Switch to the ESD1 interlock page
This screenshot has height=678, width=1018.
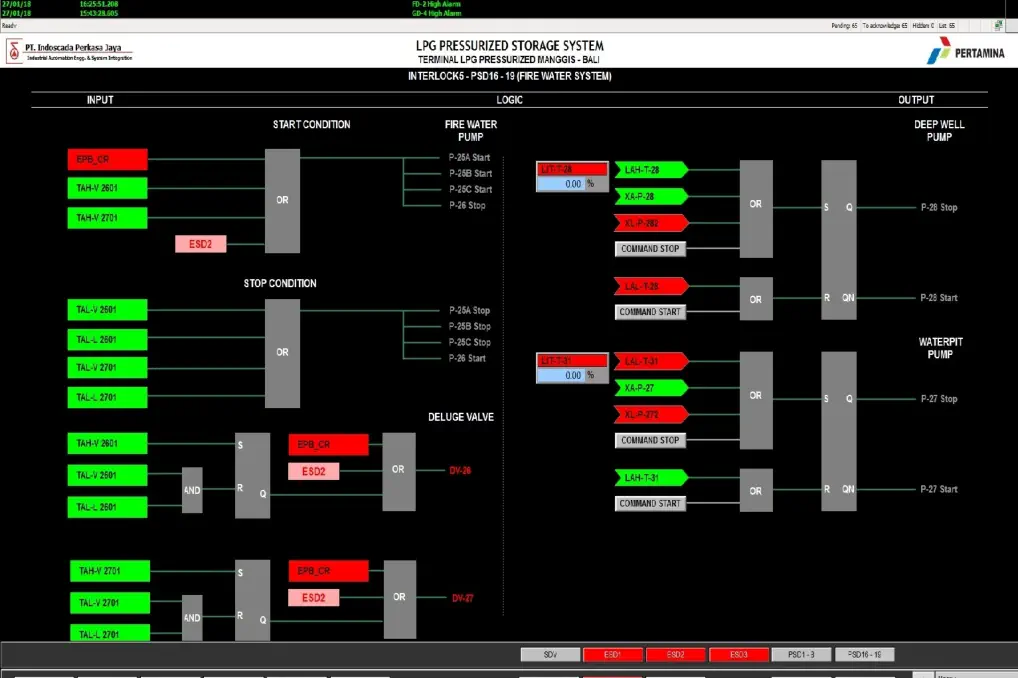(x=612, y=655)
